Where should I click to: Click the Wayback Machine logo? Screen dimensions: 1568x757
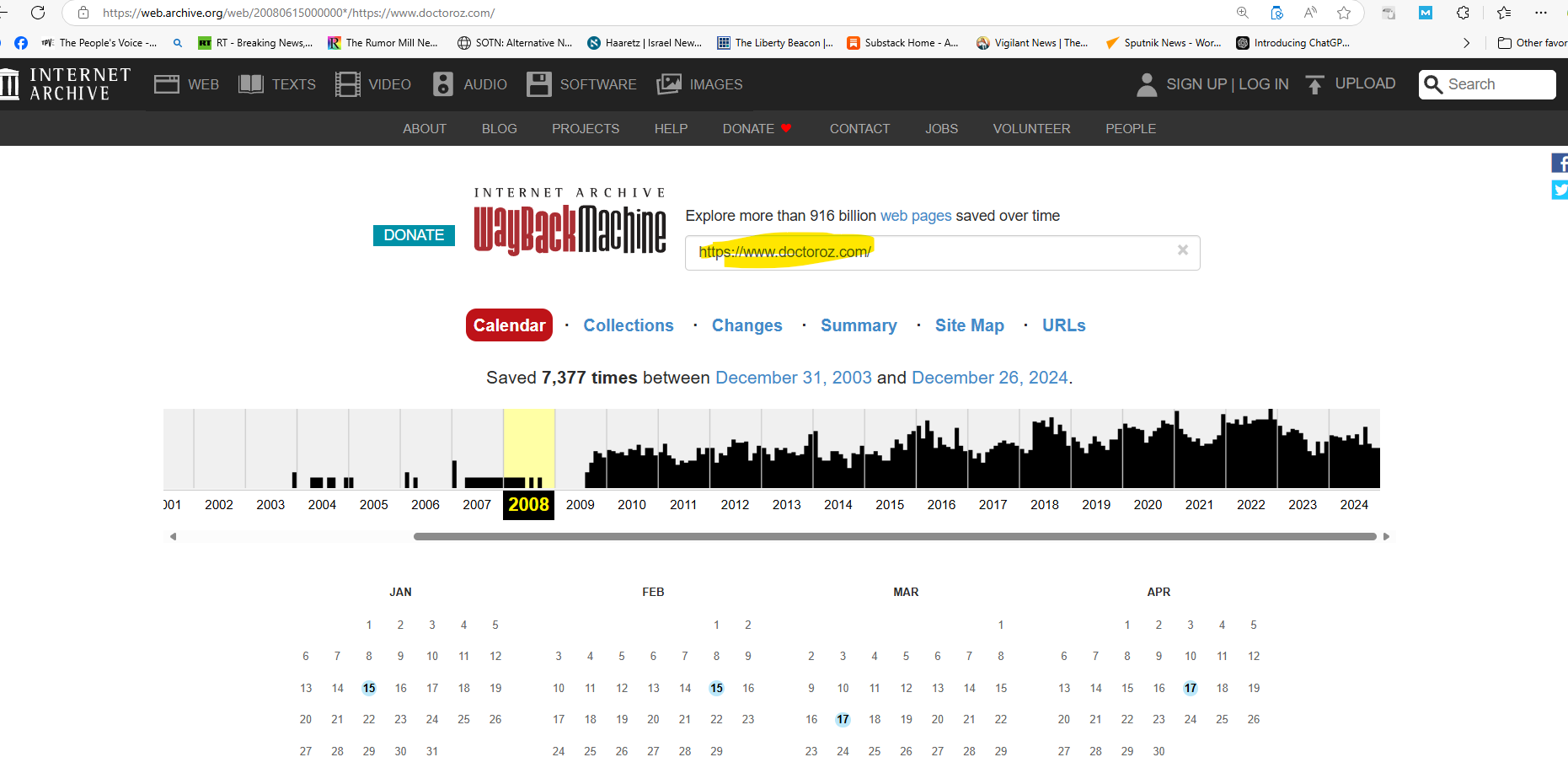coord(570,221)
